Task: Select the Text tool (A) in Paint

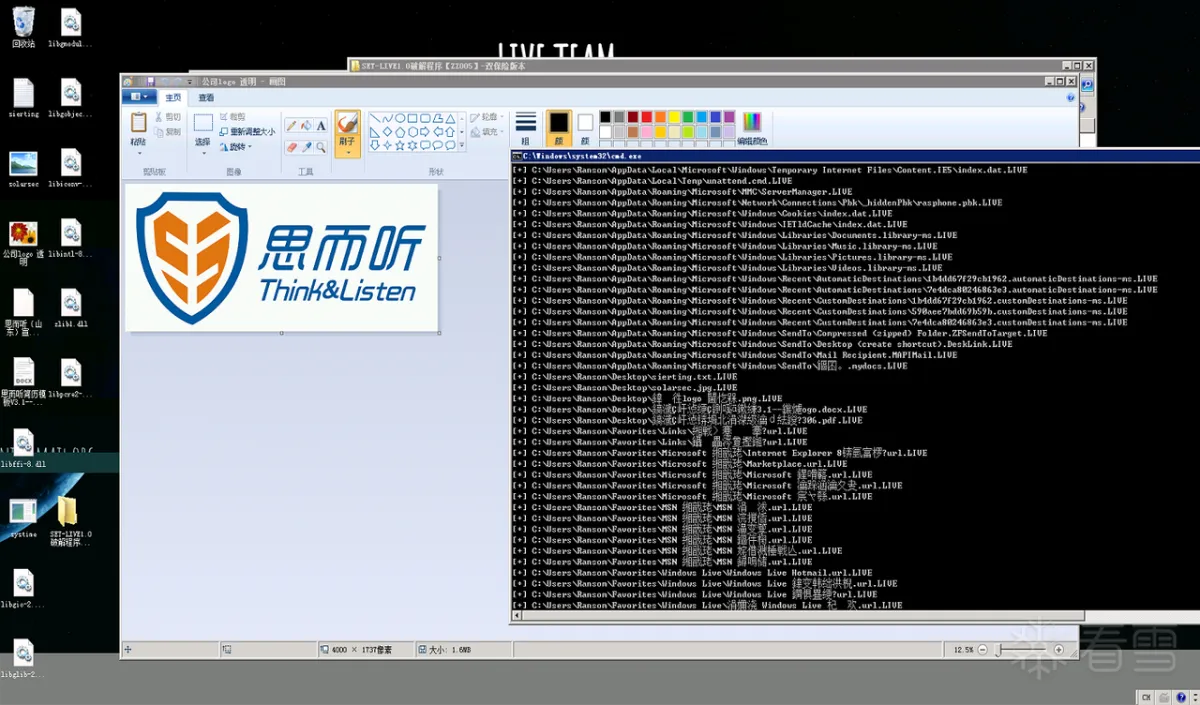Action: [321, 126]
